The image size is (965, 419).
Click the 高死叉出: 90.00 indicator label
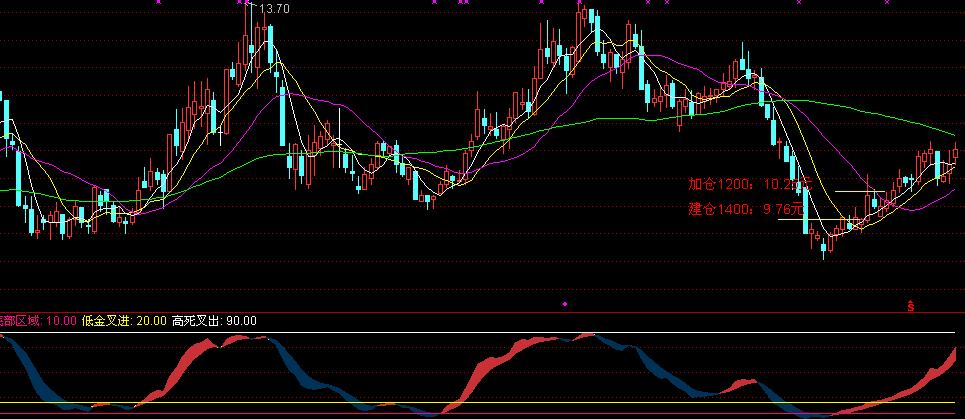point(214,321)
